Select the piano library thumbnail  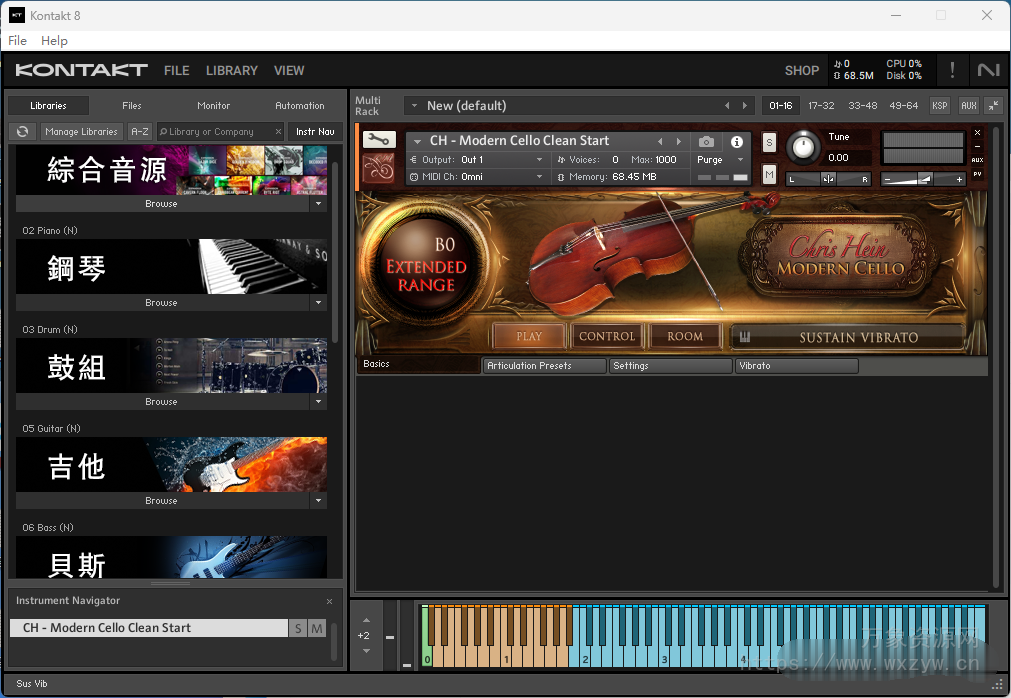pos(171,266)
